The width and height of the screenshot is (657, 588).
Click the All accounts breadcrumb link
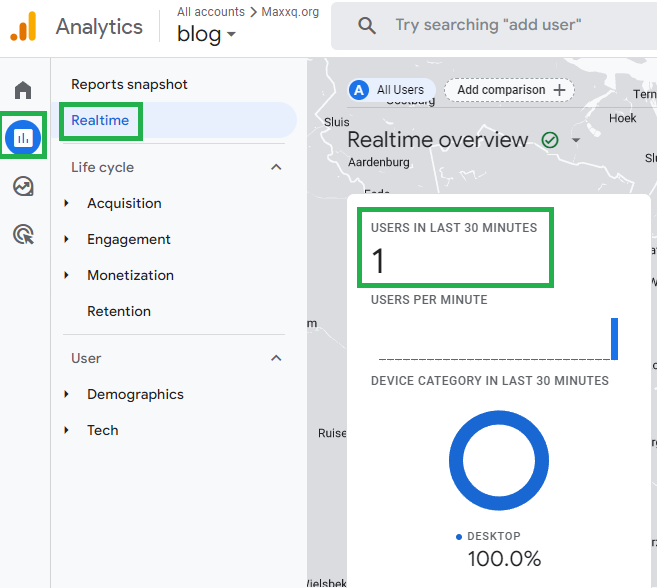(211, 12)
